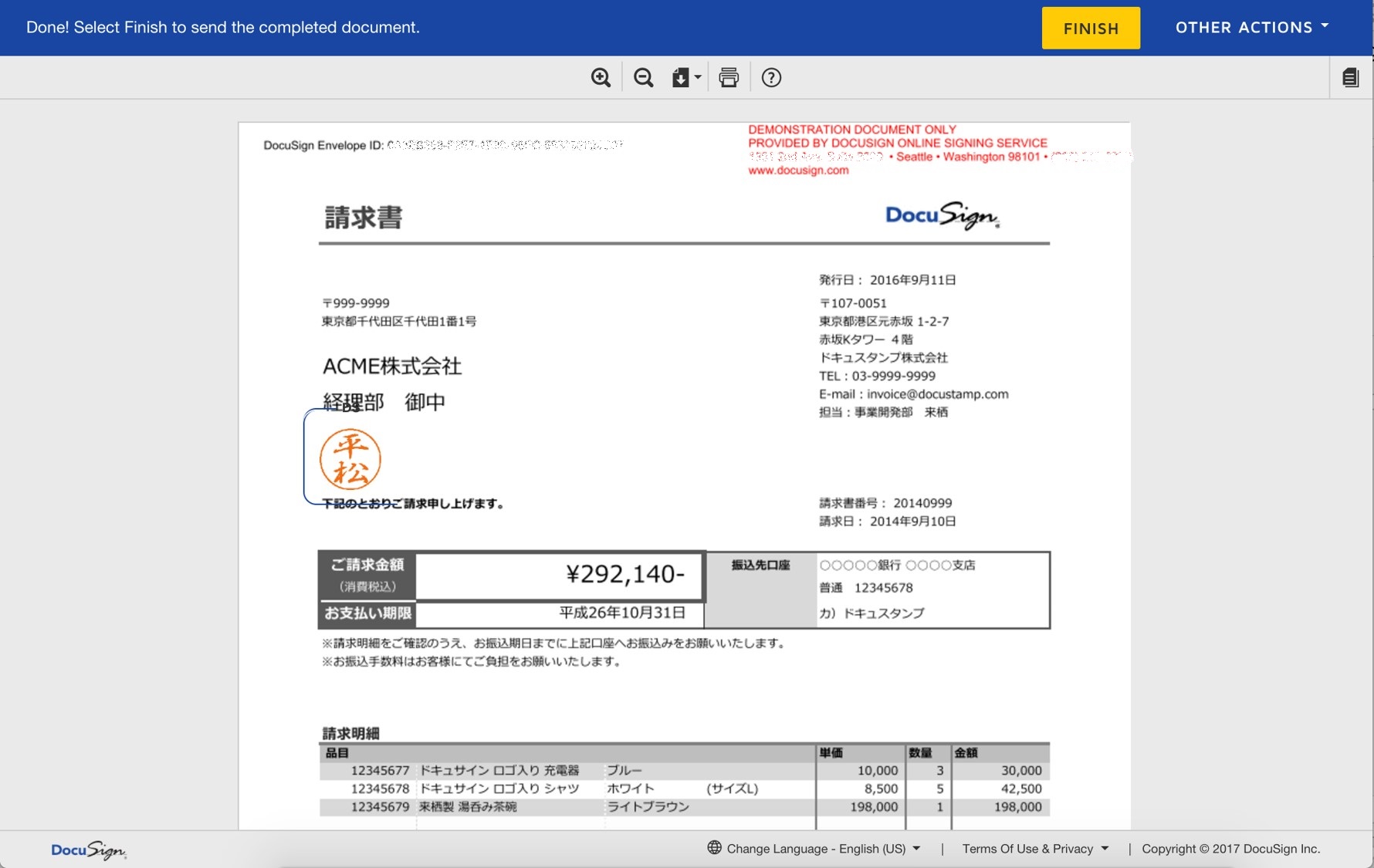Open the help question mark icon

coord(771,78)
